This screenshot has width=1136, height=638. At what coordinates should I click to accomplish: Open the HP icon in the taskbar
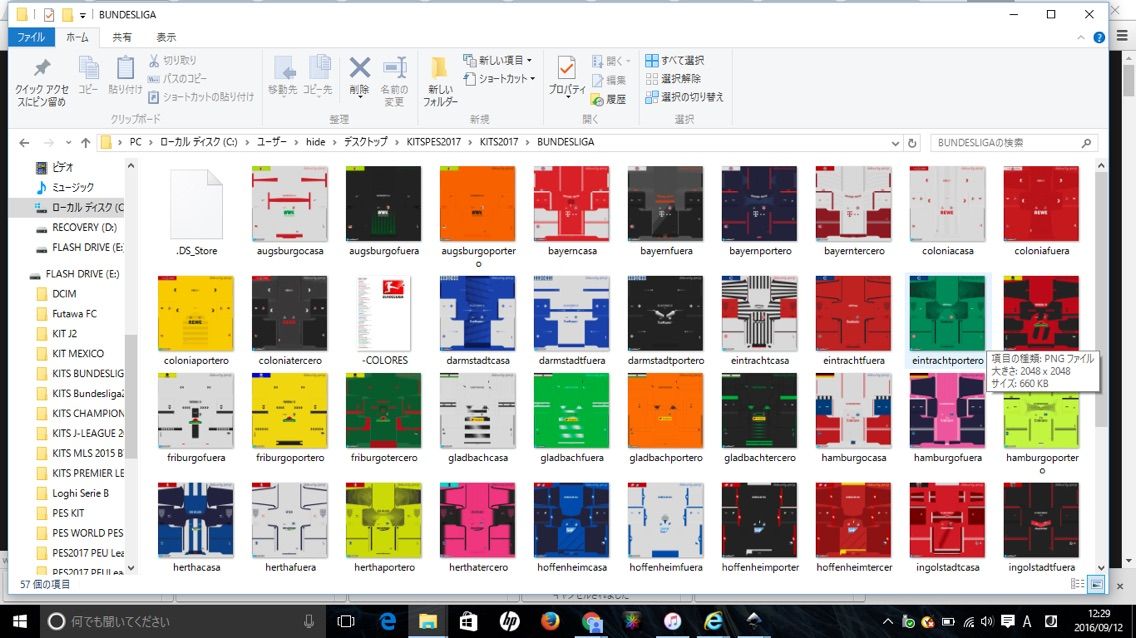tap(509, 621)
